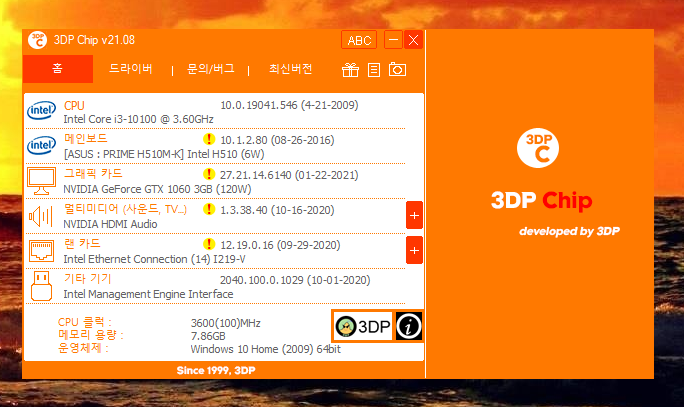The image size is (684, 407).
Task: Open the 문의/버그 tab
Action: pos(211,69)
